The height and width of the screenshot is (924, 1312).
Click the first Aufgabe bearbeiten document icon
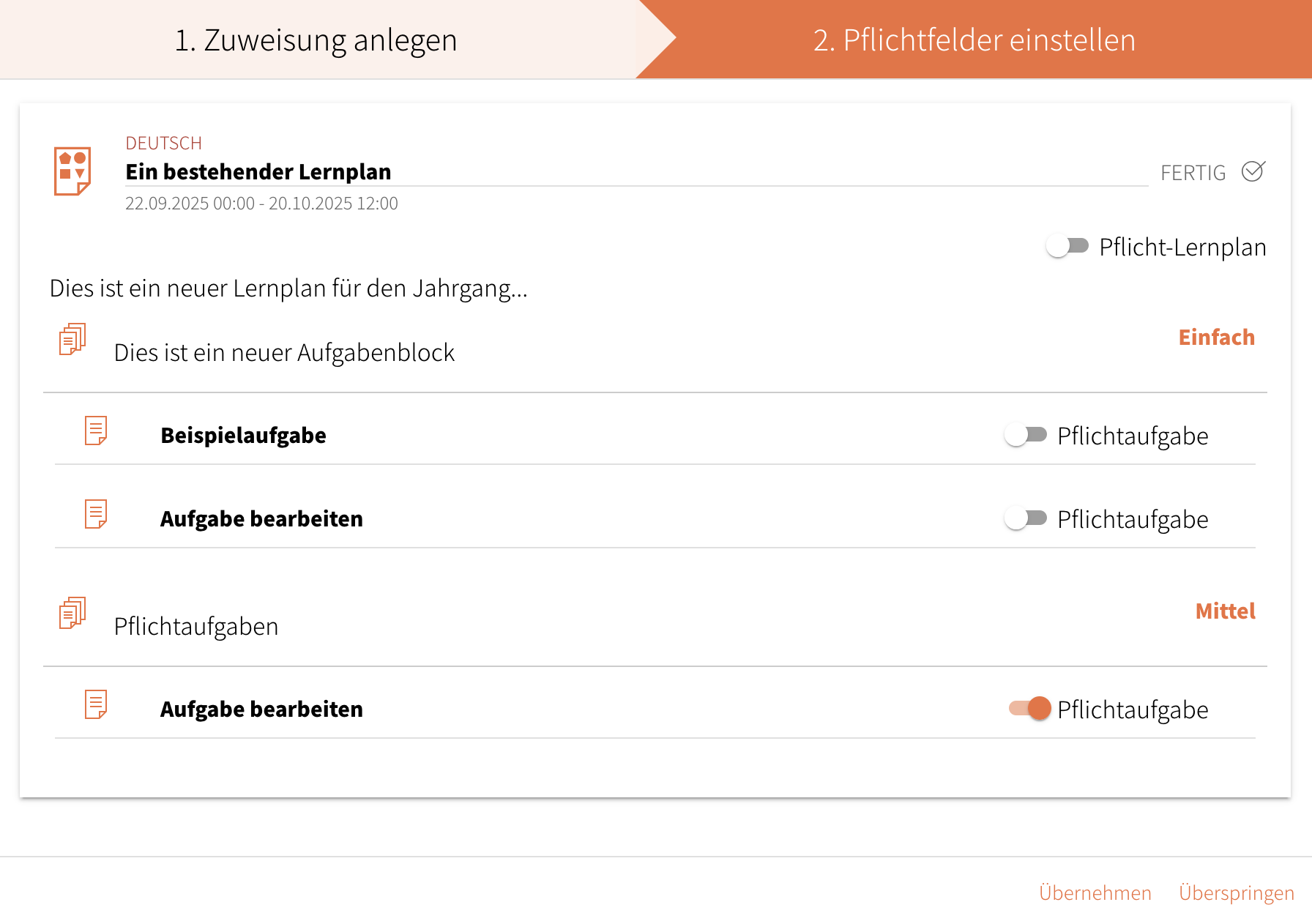point(96,514)
